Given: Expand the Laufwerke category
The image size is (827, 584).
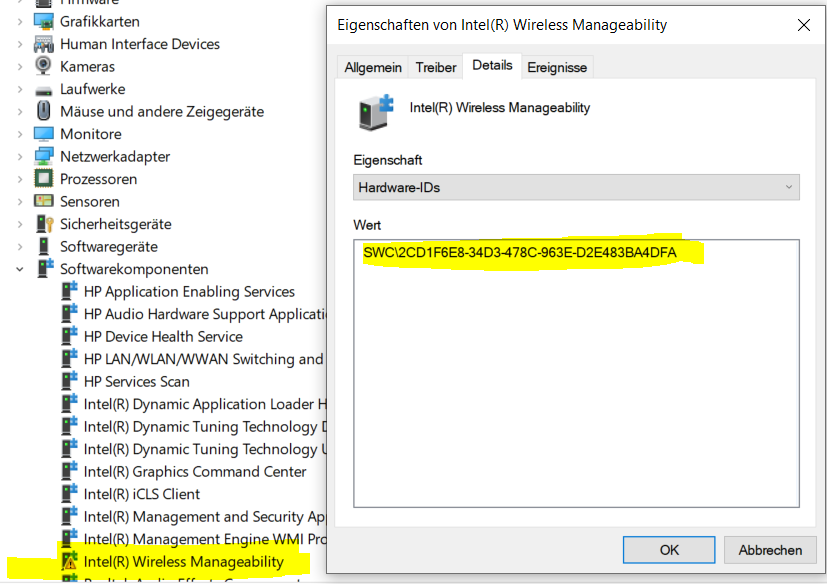Looking at the screenshot, I should tap(20, 89).
